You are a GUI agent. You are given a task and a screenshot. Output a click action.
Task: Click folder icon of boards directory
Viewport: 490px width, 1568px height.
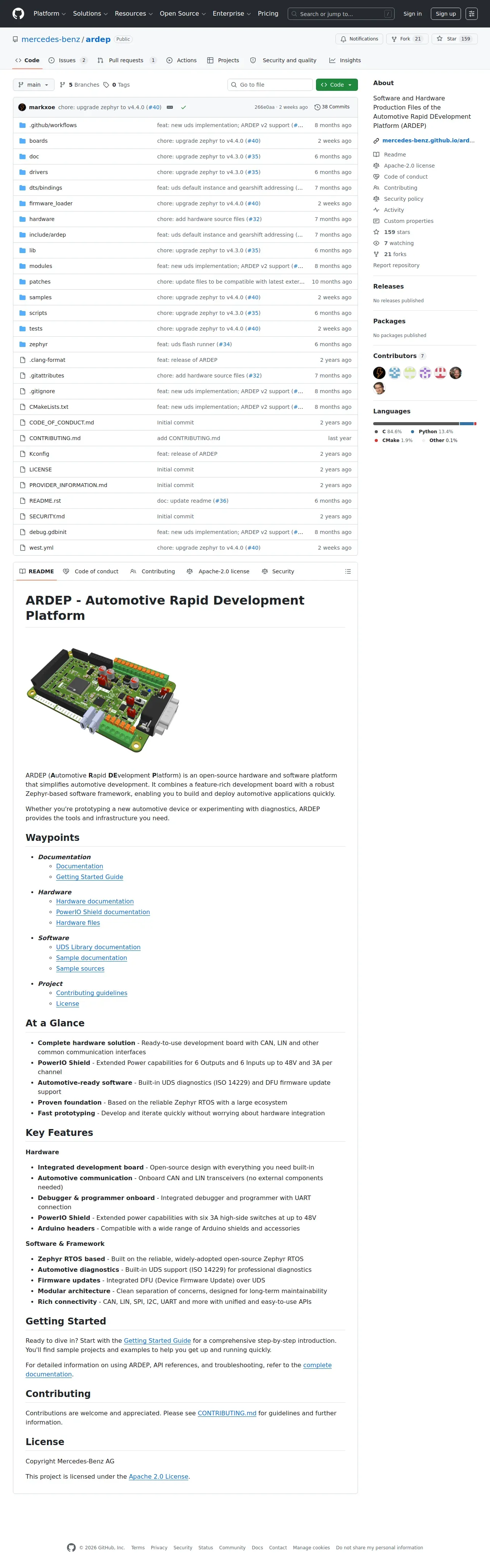pos(23,141)
